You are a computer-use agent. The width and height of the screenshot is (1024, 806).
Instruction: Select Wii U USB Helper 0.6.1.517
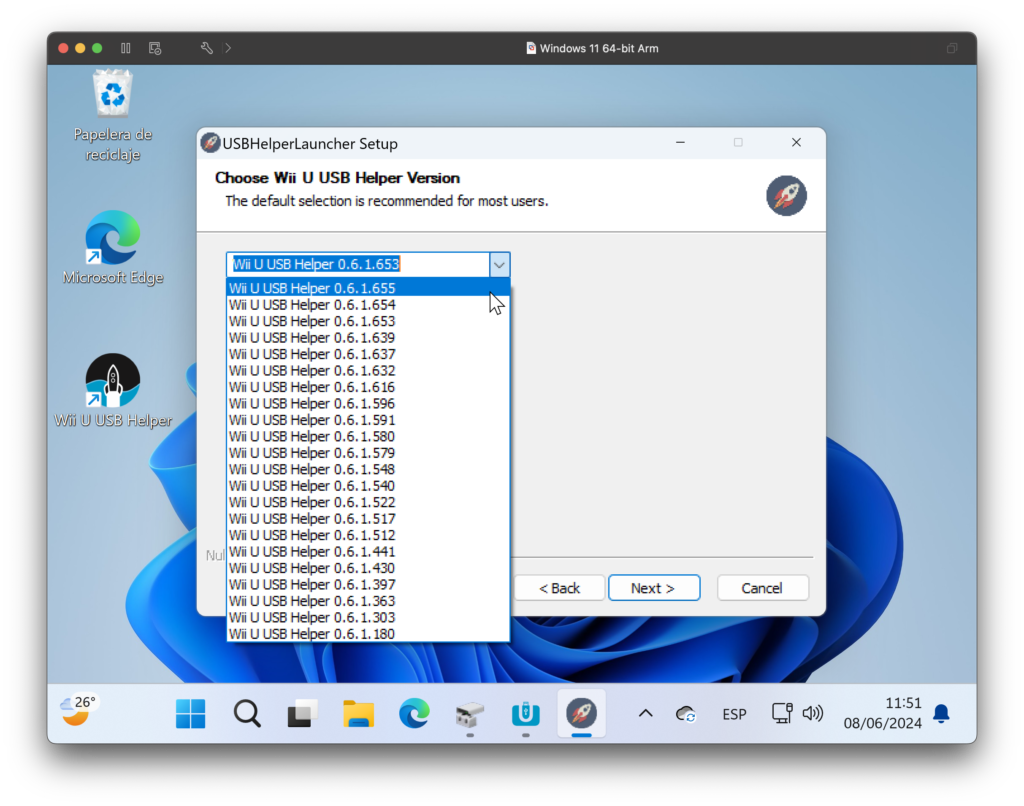pyautogui.click(x=368, y=518)
